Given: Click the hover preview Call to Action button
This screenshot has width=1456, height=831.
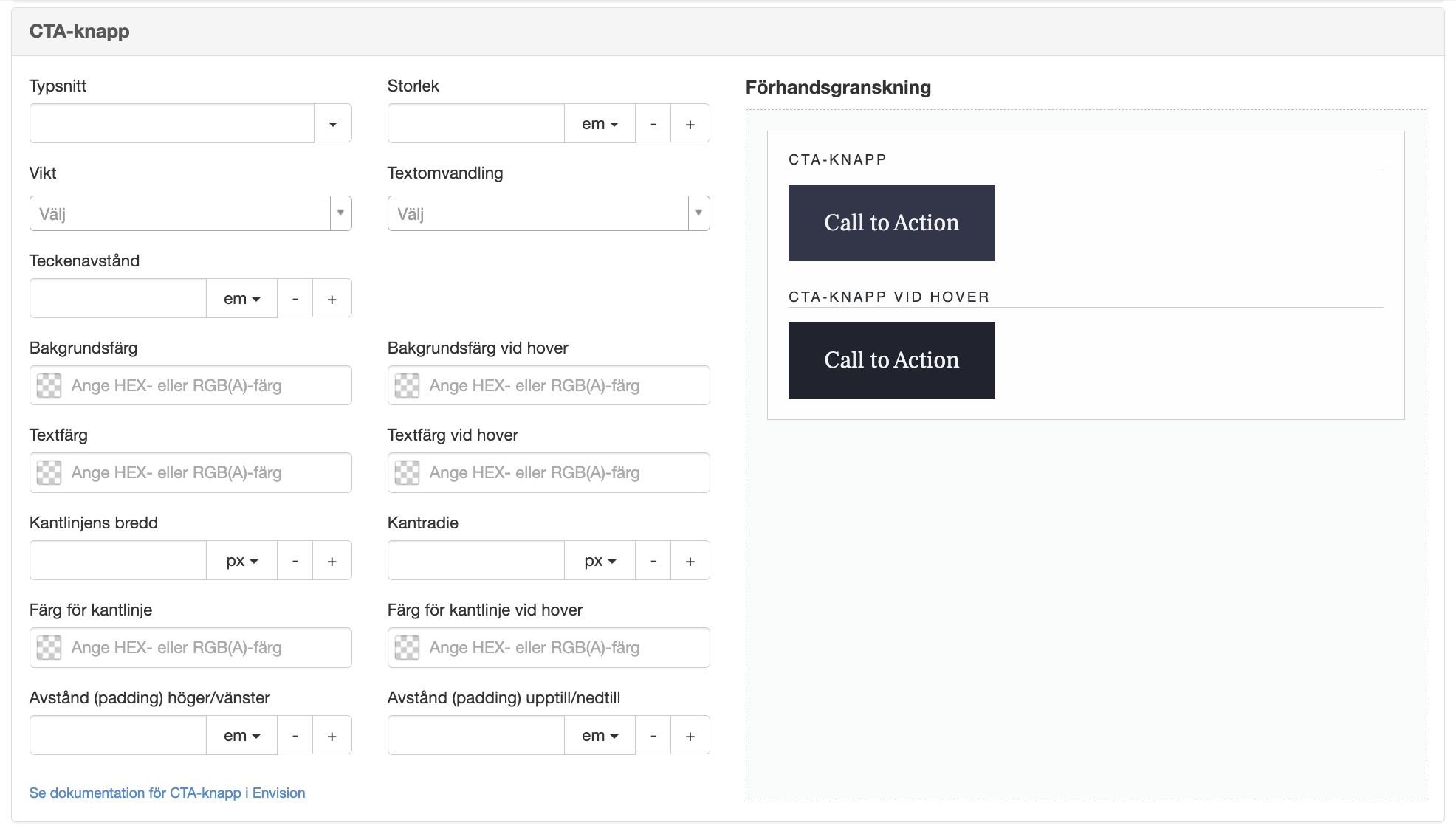Looking at the screenshot, I should pos(891,360).
